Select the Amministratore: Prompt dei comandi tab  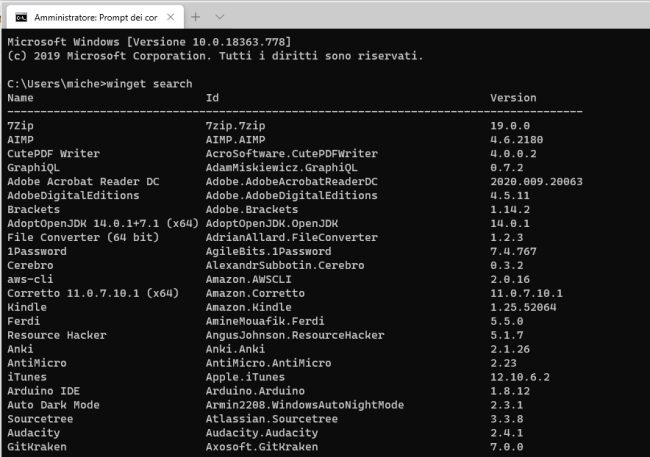point(95,17)
